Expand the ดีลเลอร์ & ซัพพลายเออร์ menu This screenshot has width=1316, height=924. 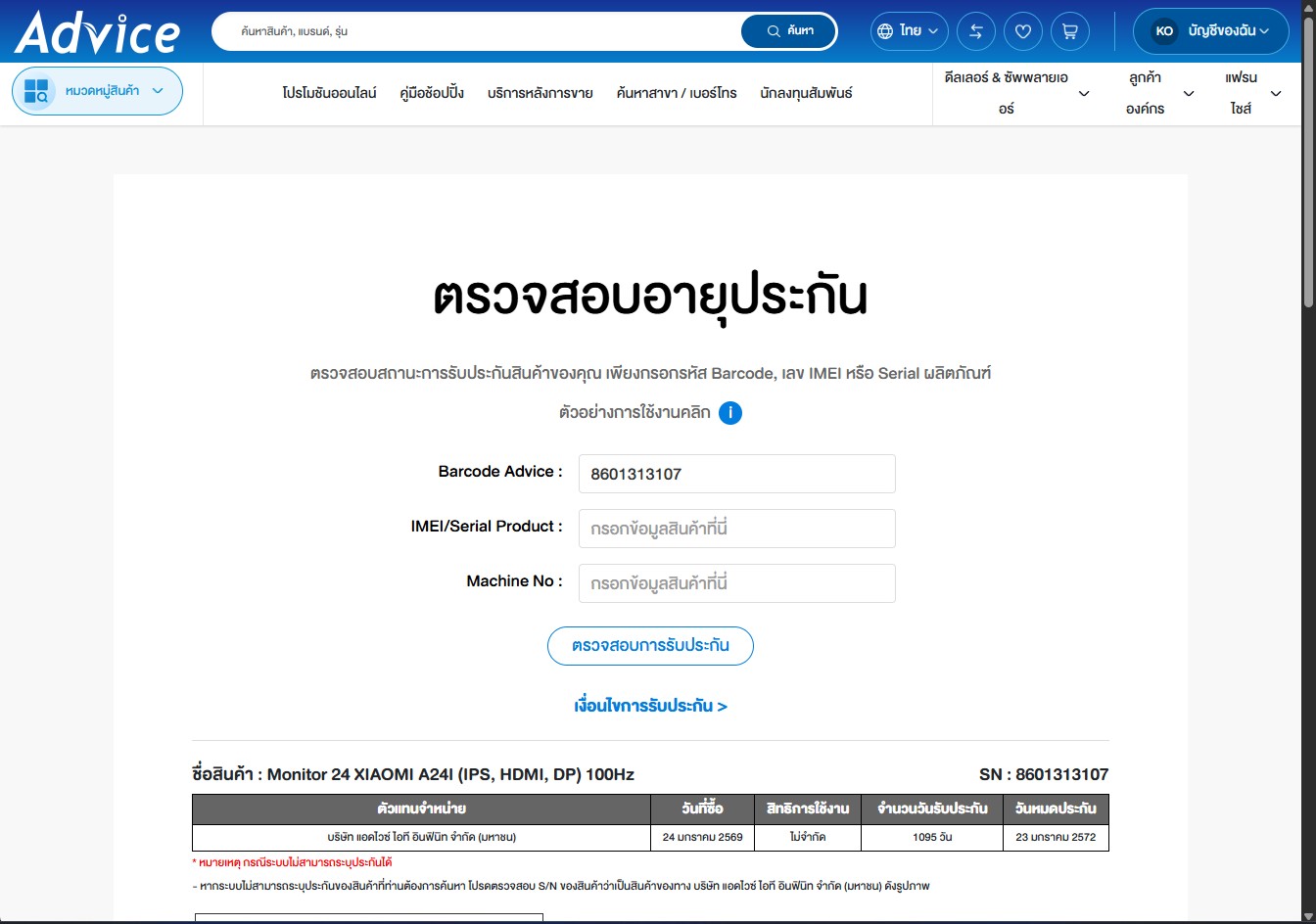click(1084, 94)
